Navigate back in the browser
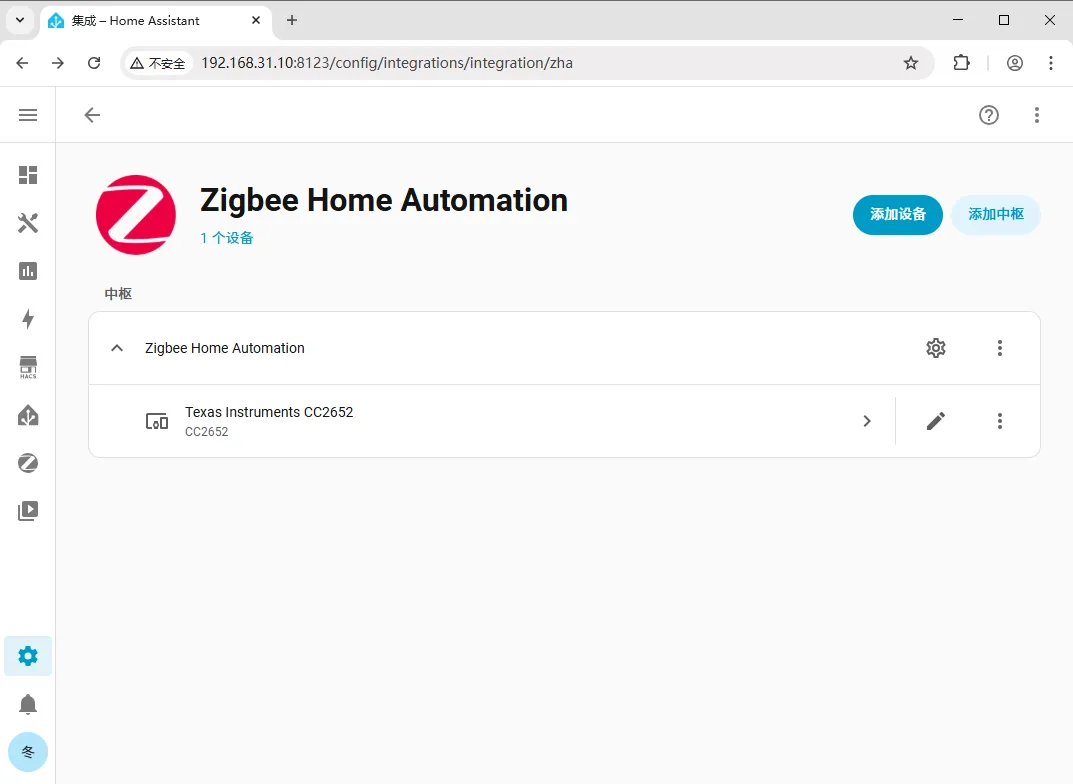The image size is (1073, 784). coord(22,63)
